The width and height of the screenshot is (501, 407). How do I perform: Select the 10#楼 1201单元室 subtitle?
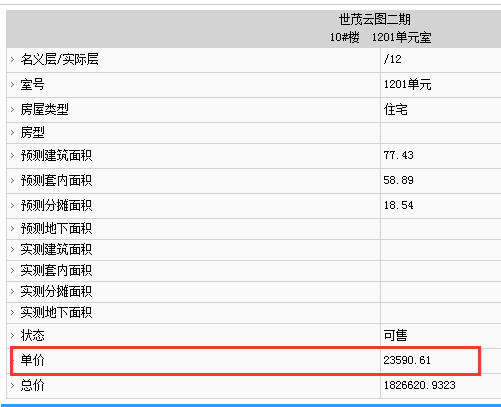tap(380, 37)
